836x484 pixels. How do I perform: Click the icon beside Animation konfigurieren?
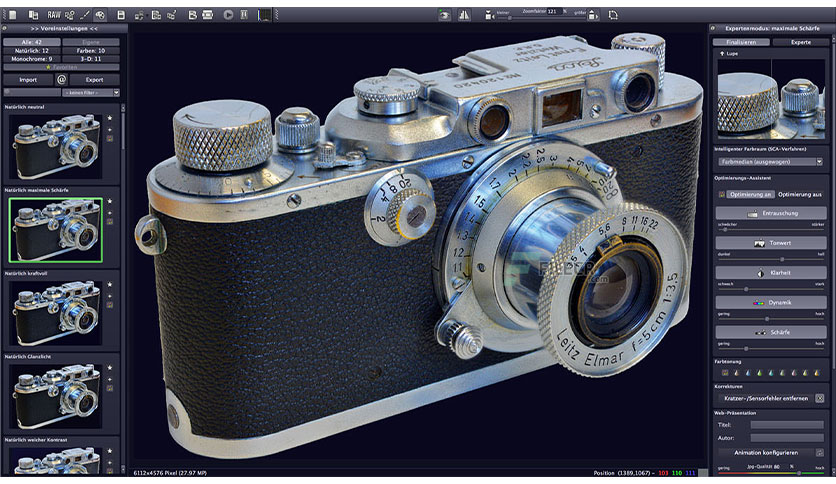tap(819, 453)
